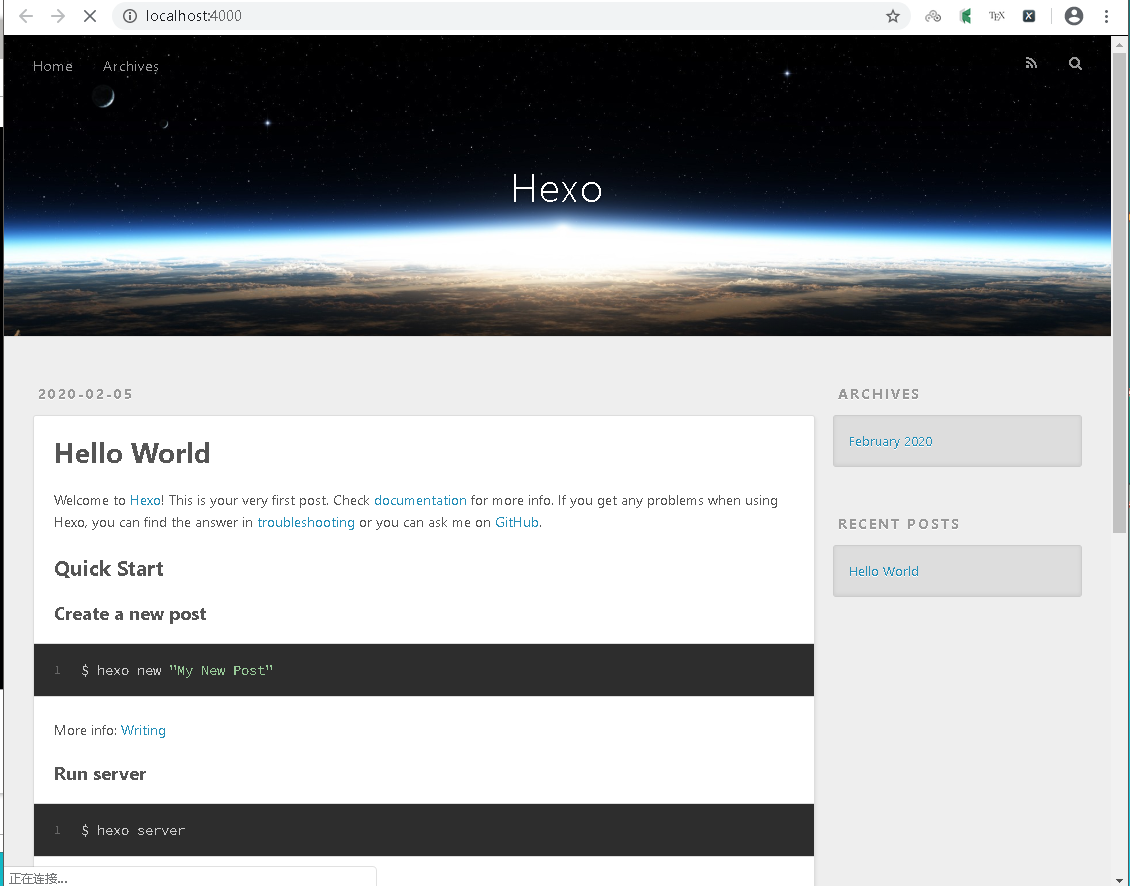Click the browser forward arrow
This screenshot has width=1130, height=886.
pyautogui.click(x=58, y=16)
